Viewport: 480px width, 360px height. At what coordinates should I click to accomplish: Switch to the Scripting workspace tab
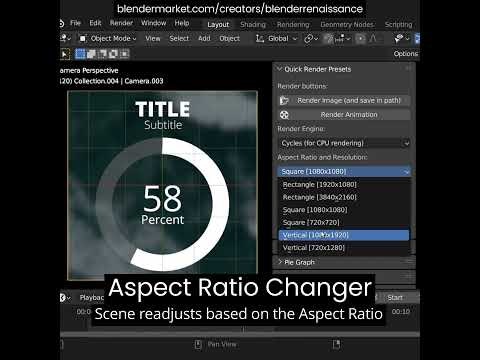[x=398, y=24]
